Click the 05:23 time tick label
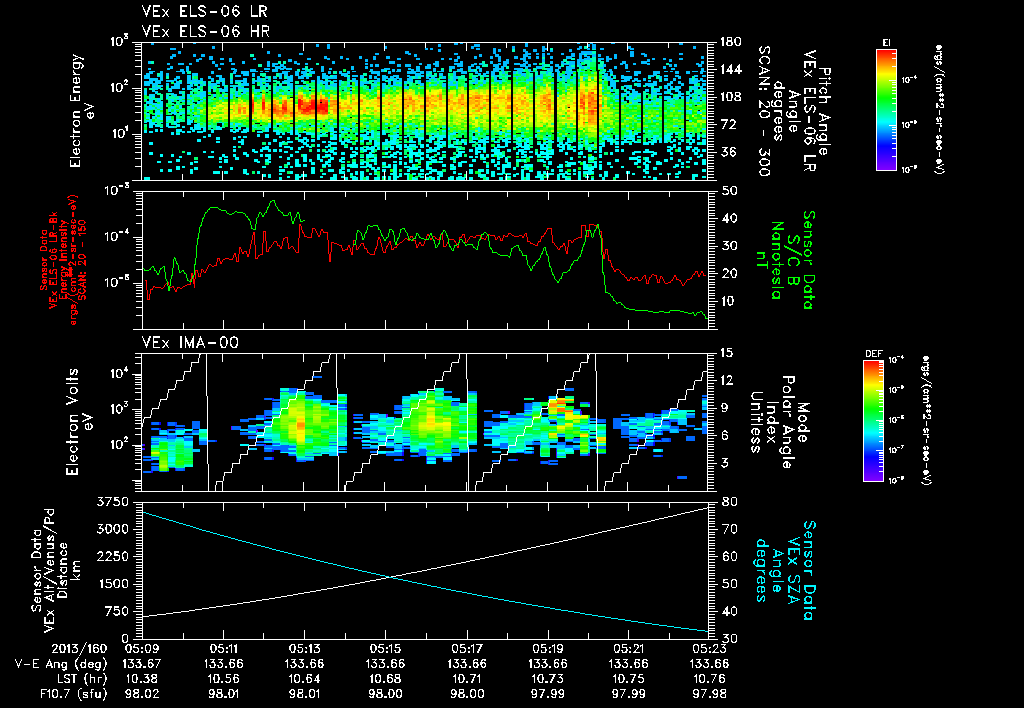The height and width of the screenshot is (708, 1024). pyautogui.click(x=710, y=650)
